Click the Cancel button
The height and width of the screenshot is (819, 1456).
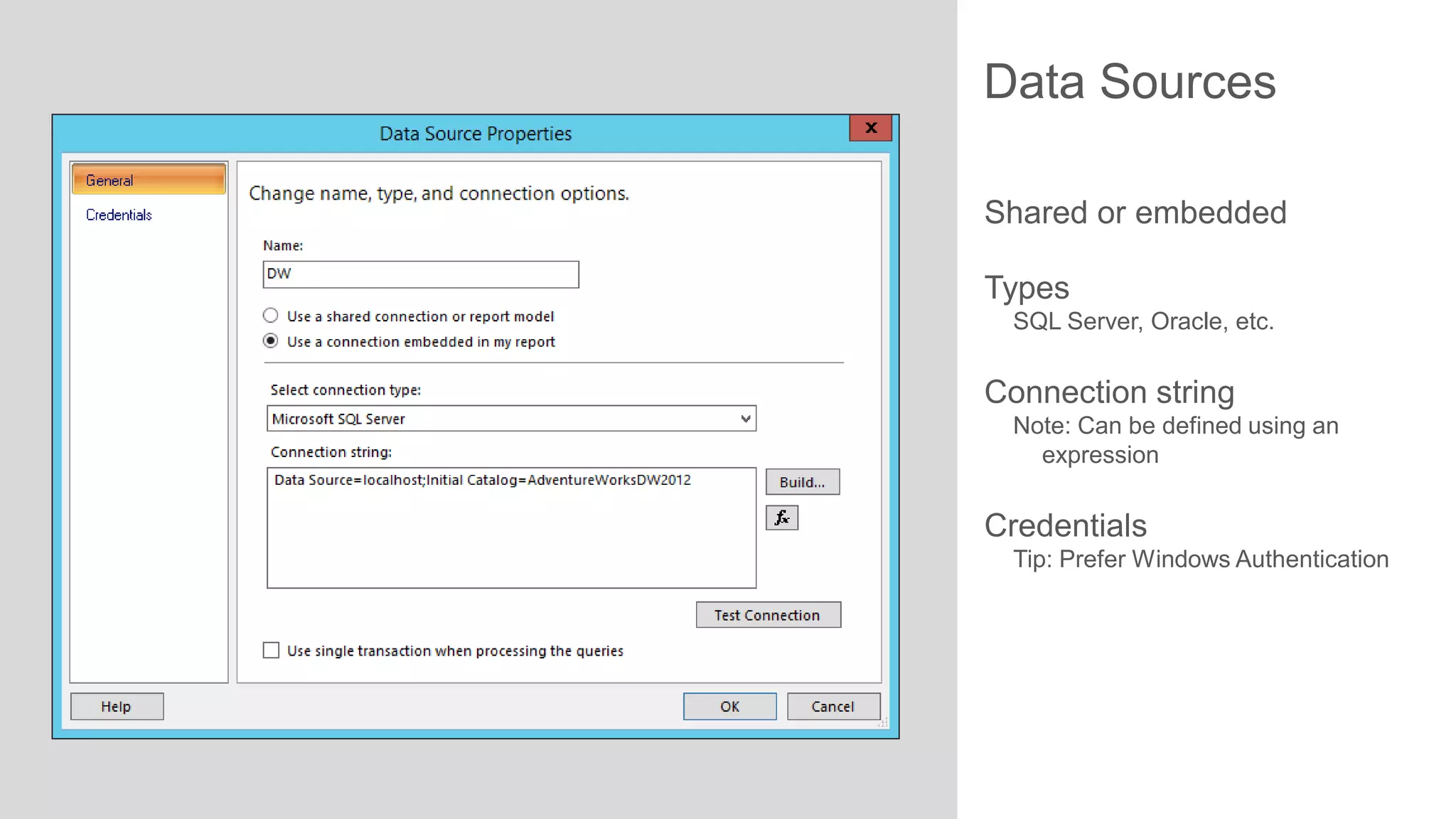click(x=833, y=707)
